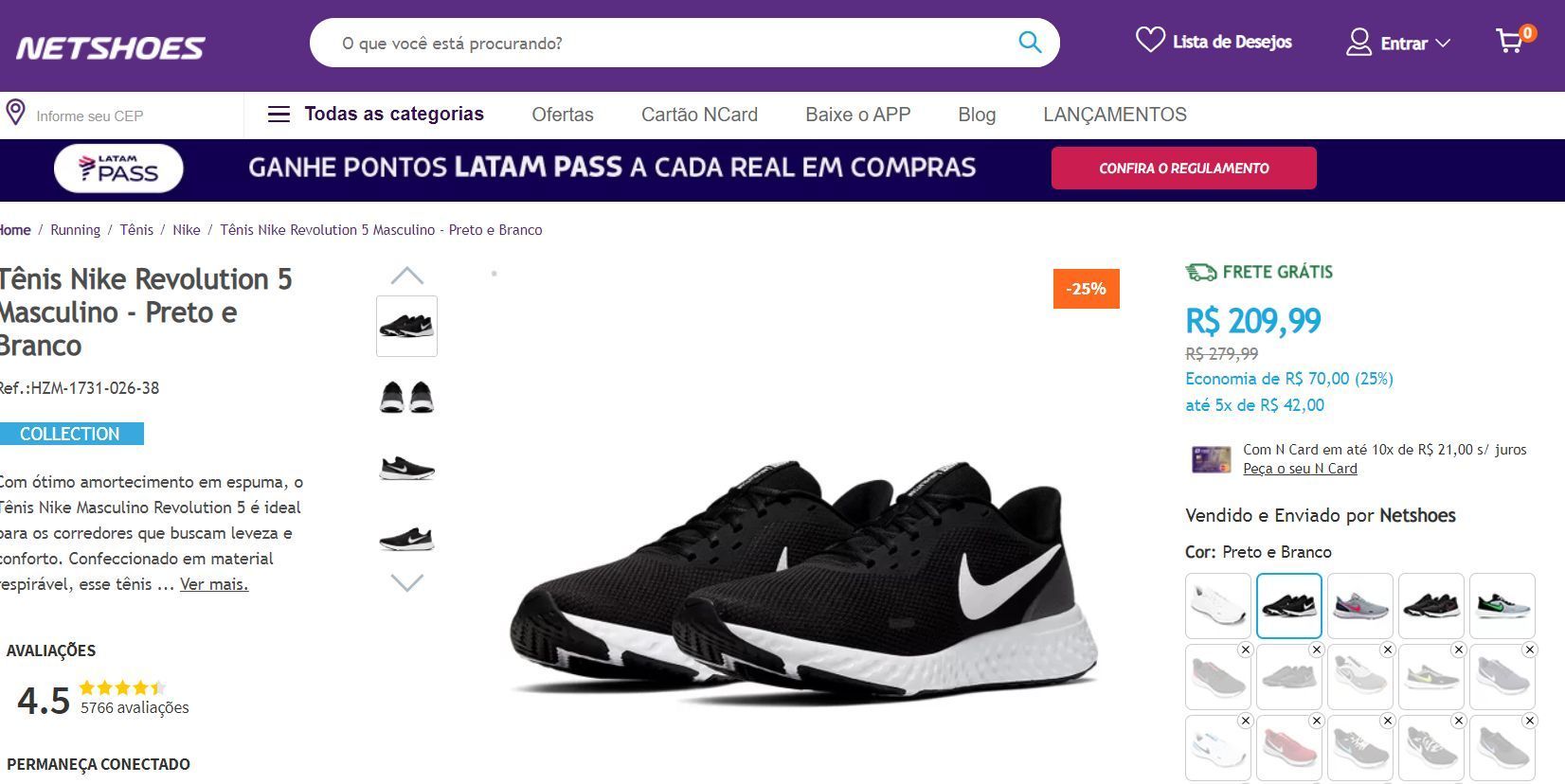The image size is (1565, 784).
Task: Click the CEP location pin icon
Action: 15,113
